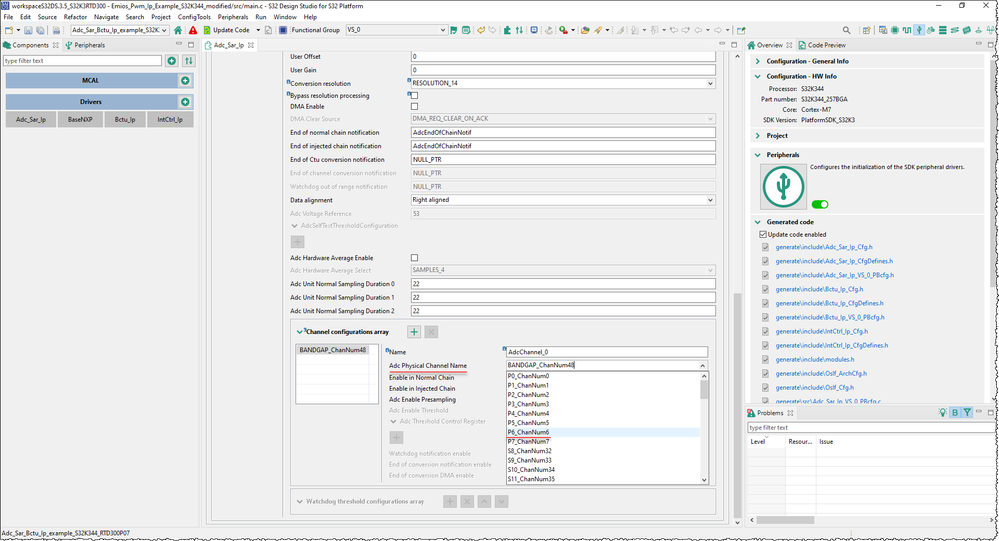This screenshot has height=541, width=999.
Task: Toggle the green peripherals enable switch
Action: [x=819, y=204]
